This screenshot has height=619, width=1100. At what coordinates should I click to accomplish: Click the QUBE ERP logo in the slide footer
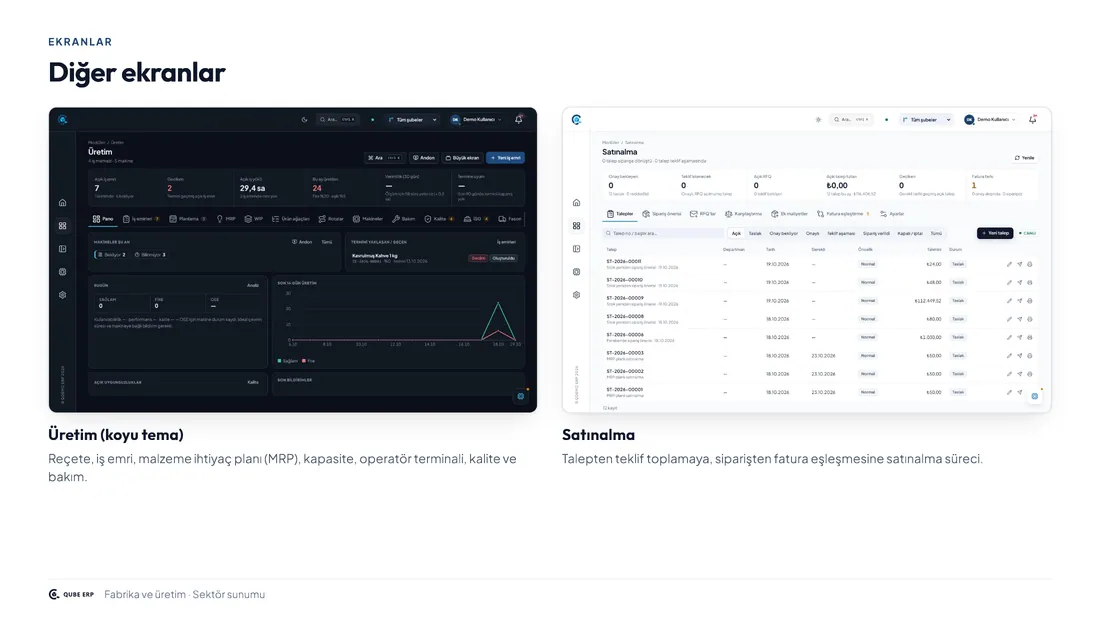pos(72,594)
